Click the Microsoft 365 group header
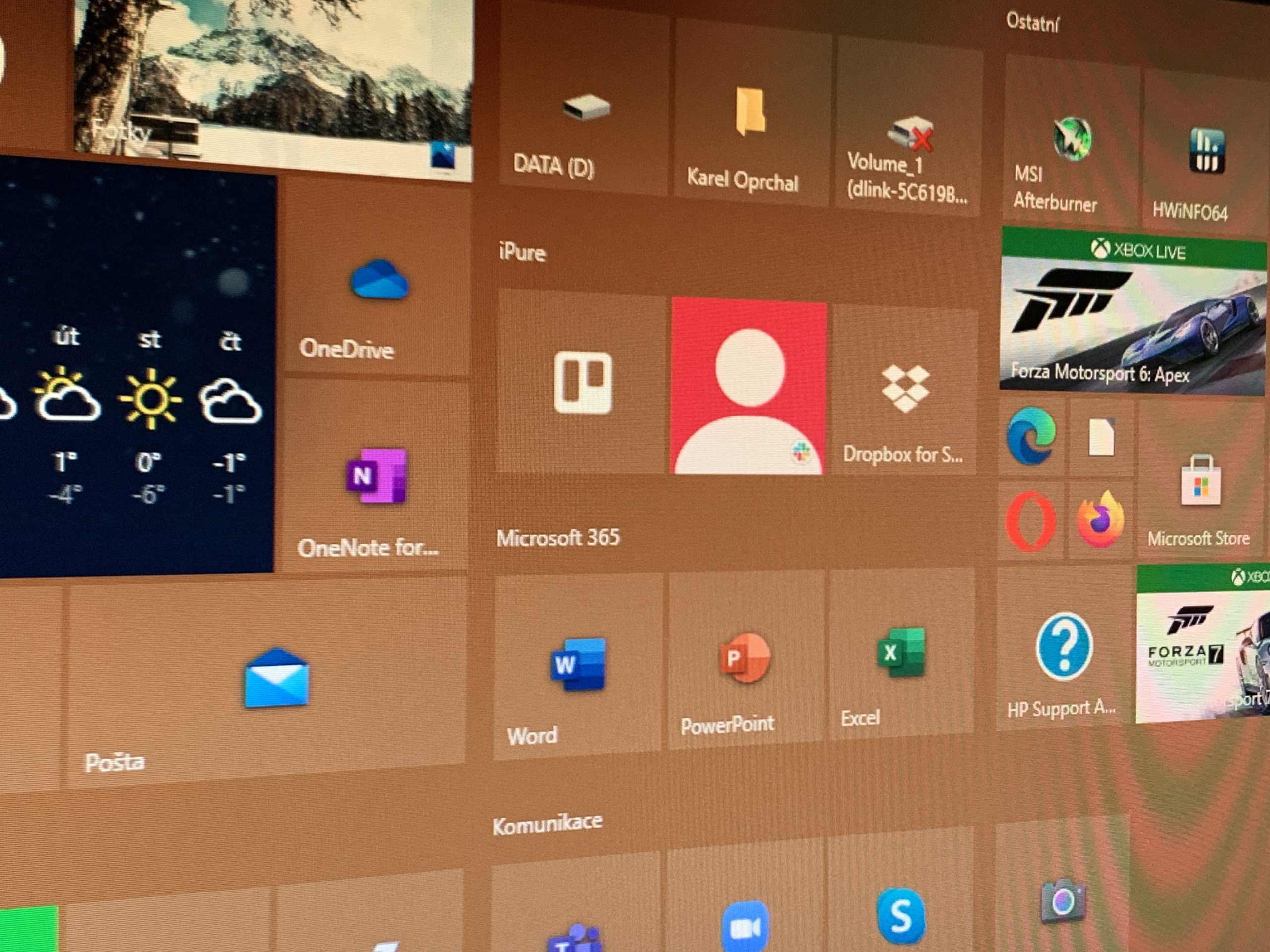 click(x=558, y=537)
